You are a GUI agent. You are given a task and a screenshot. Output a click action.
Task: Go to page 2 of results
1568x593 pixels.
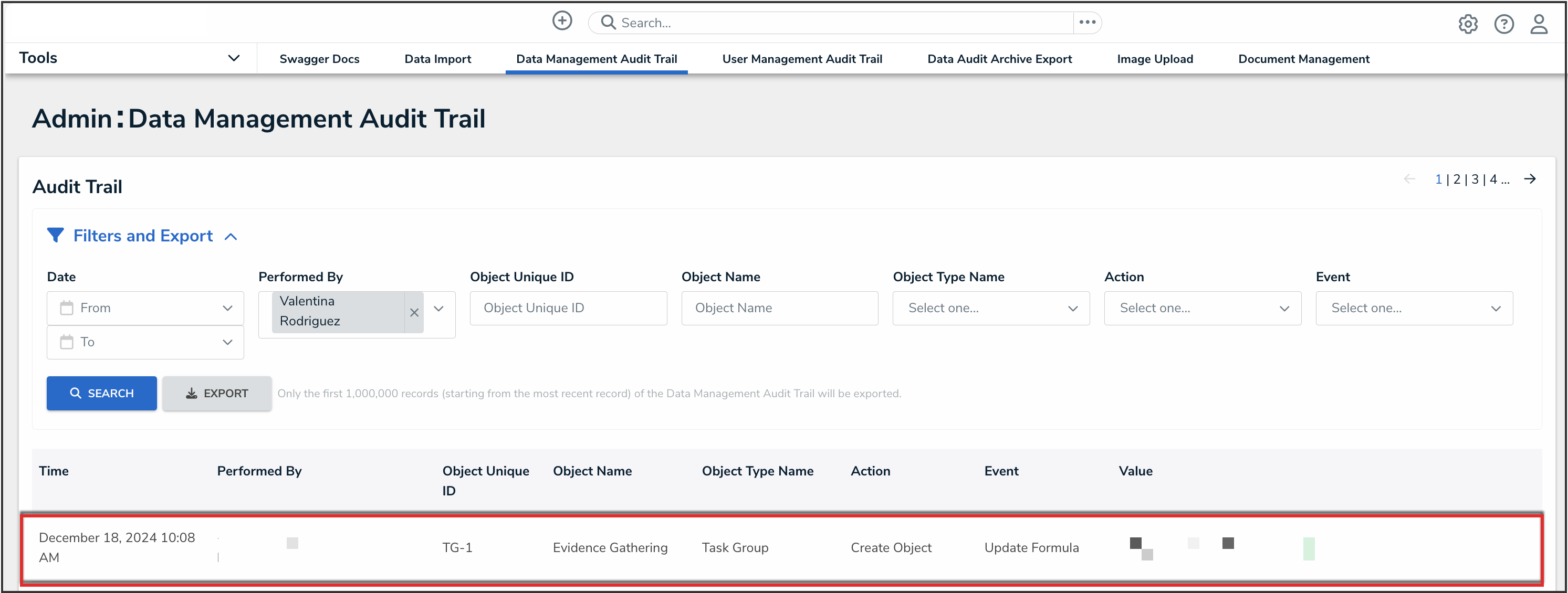1457,179
